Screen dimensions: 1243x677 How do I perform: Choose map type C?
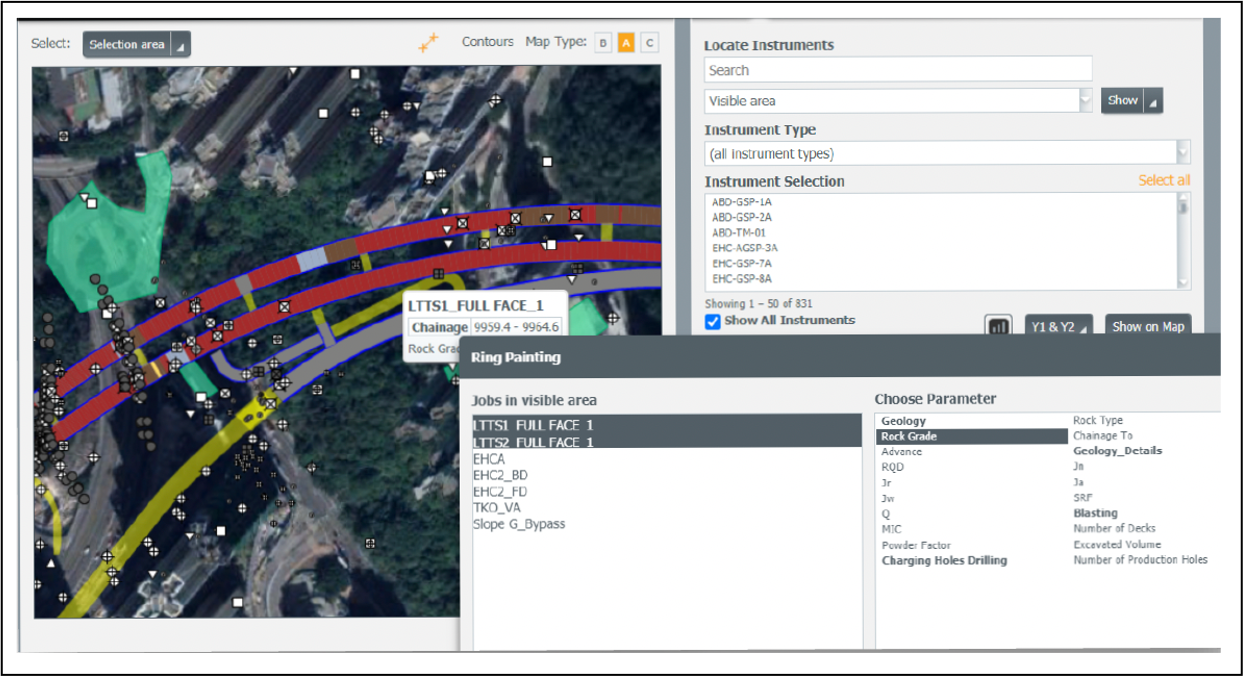point(650,43)
